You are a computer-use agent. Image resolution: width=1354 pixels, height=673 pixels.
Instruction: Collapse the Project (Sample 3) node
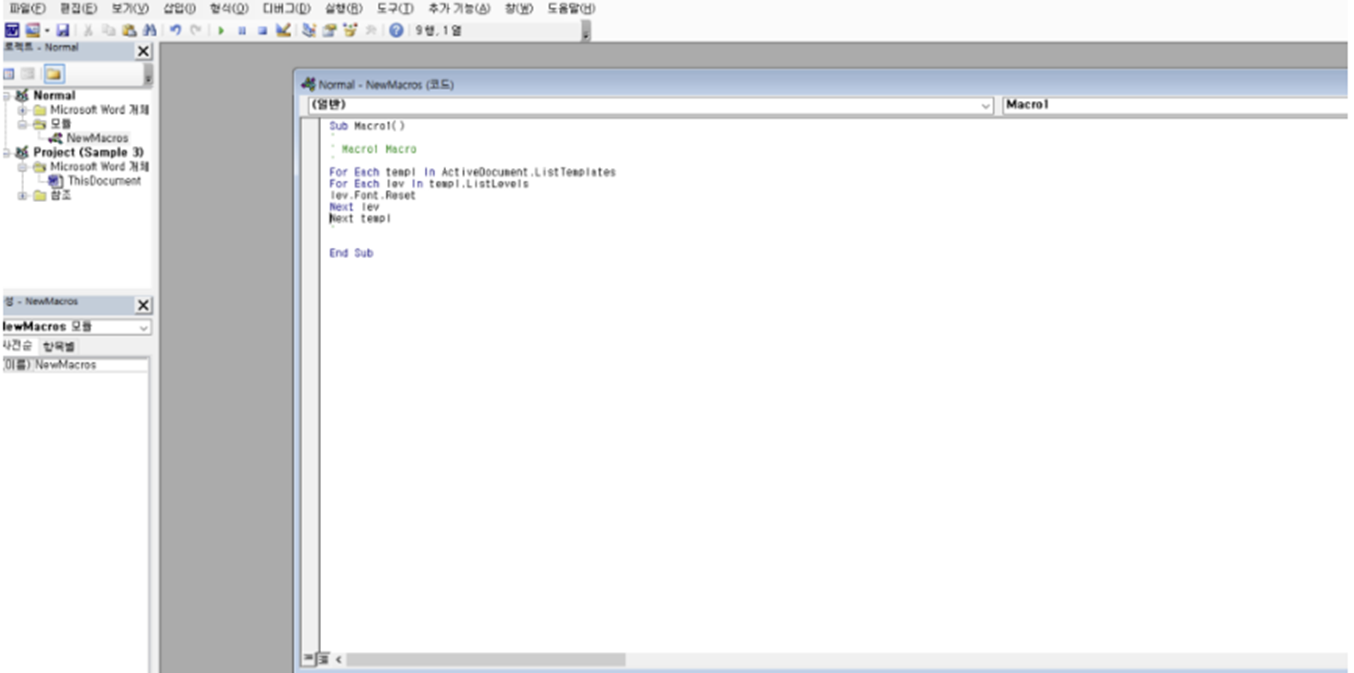(x=7, y=153)
